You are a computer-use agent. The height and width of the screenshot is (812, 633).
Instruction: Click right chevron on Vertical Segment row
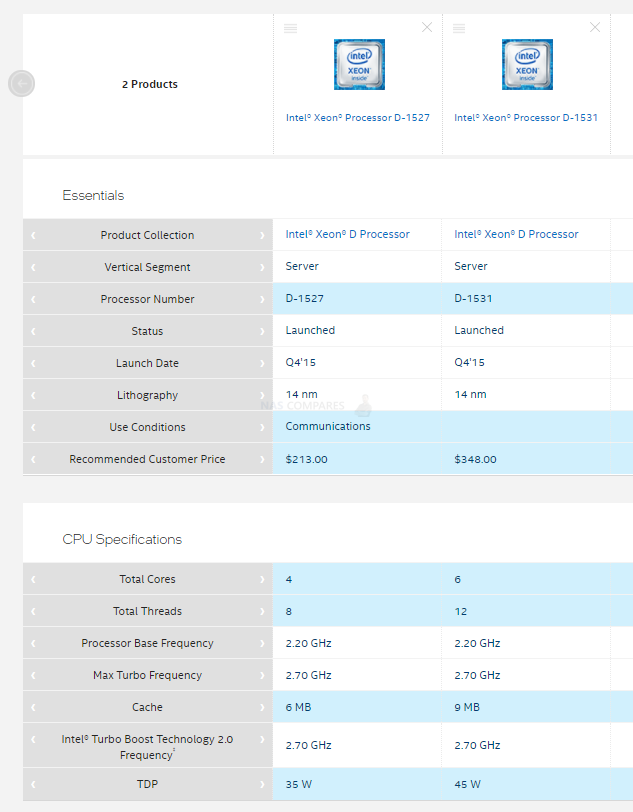point(262,268)
